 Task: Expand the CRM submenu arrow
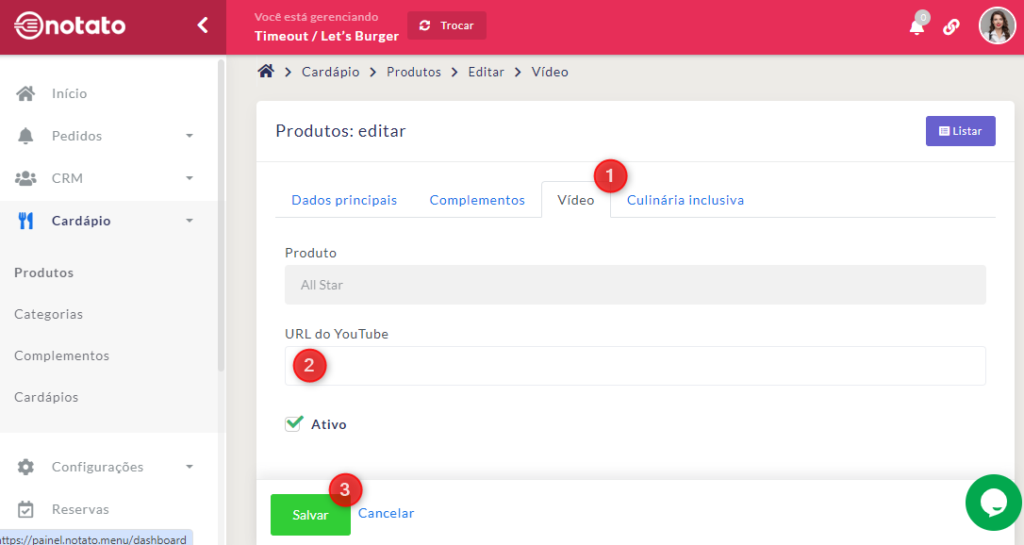(x=189, y=178)
